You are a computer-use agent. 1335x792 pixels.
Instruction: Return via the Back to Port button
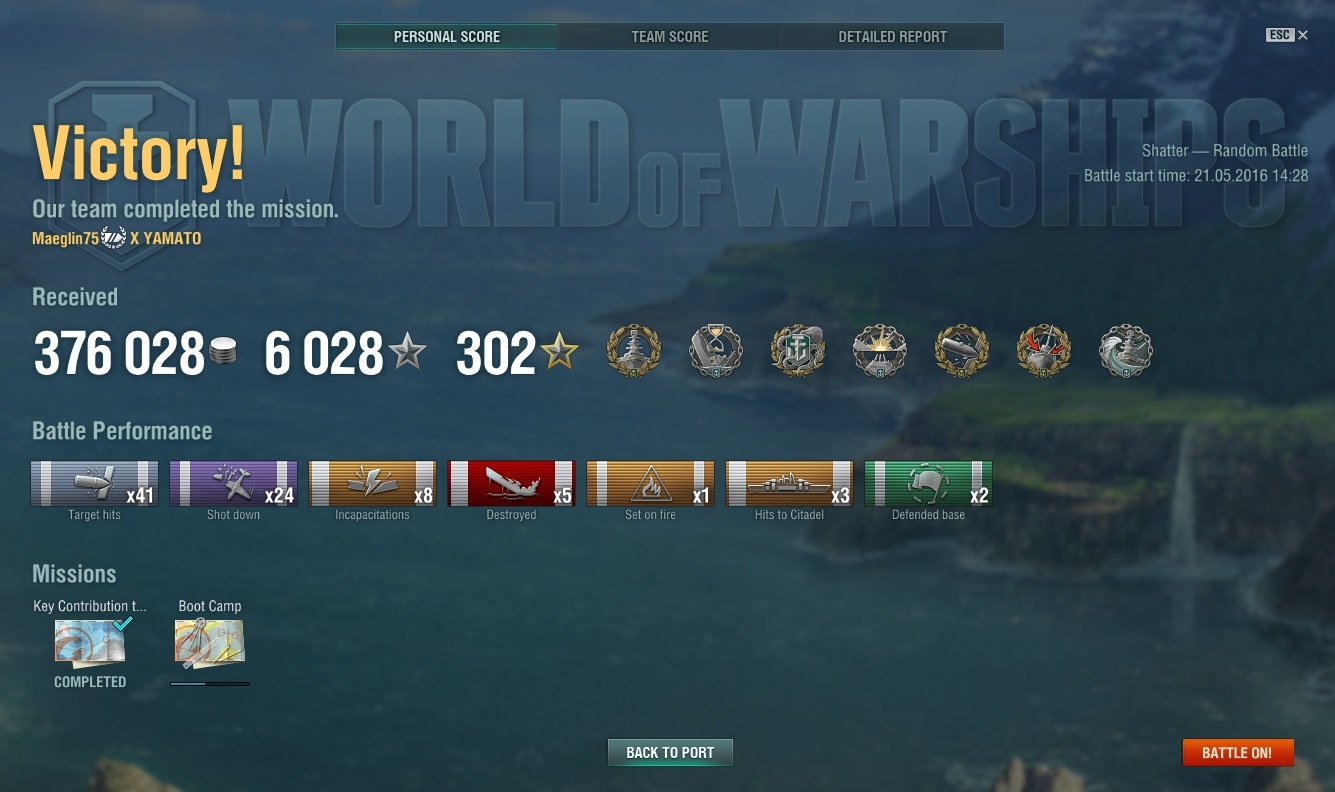[670, 753]
